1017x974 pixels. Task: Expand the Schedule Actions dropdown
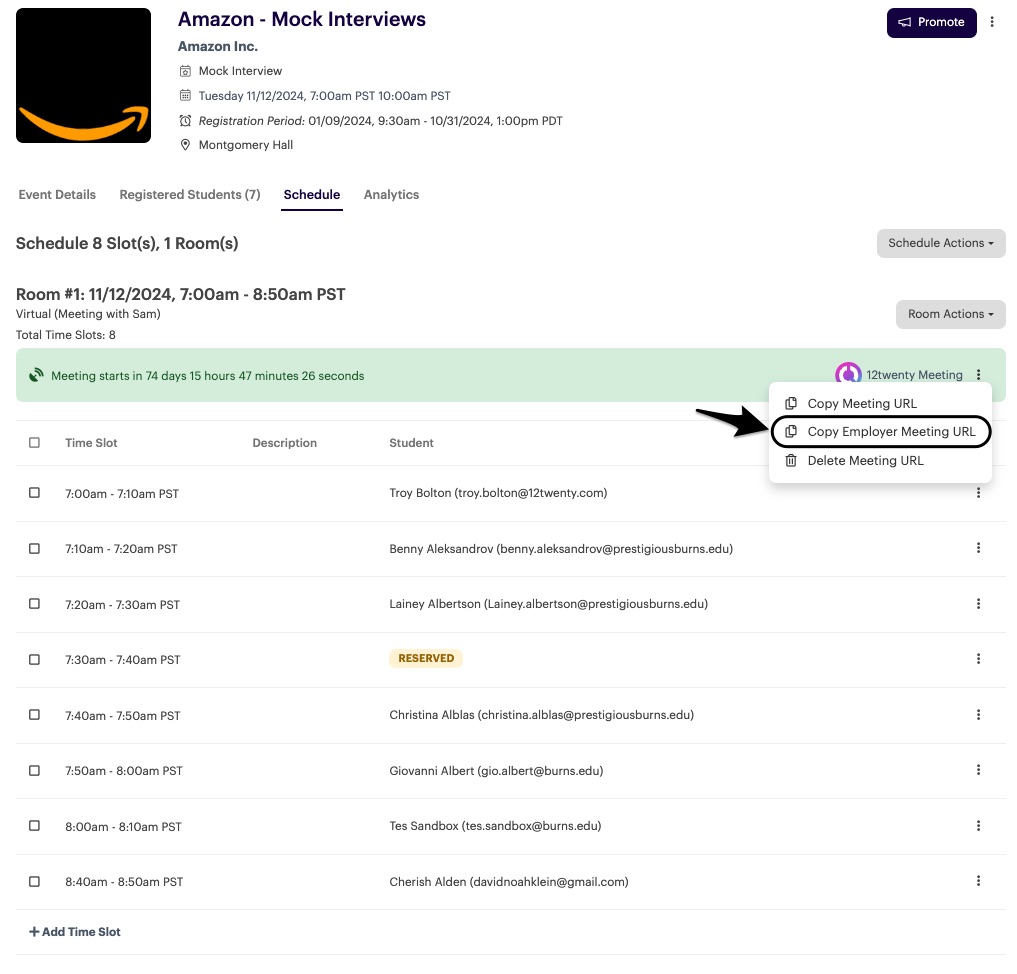click(x=940, y=243)
